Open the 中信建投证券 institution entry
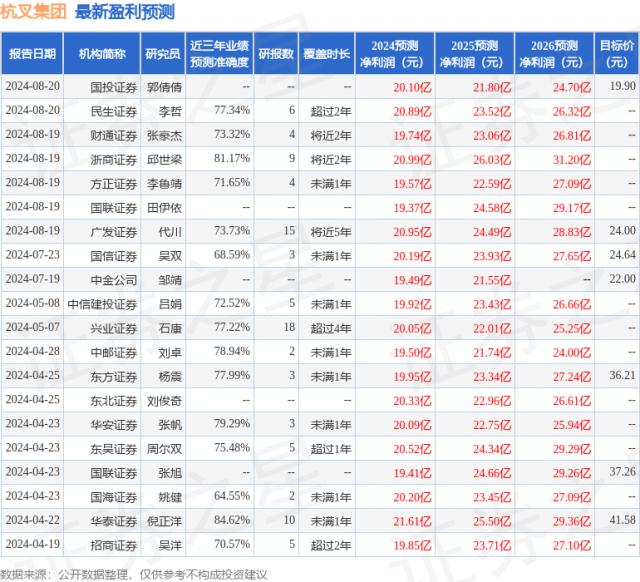 click(103, 302)
